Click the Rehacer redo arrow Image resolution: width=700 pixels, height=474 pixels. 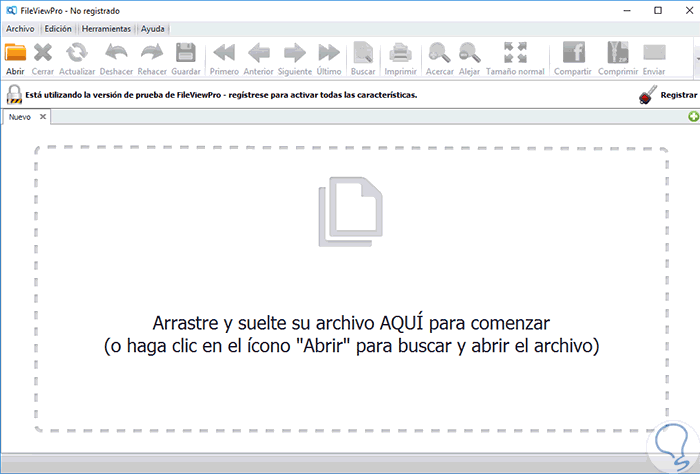(x=152, y=53)
